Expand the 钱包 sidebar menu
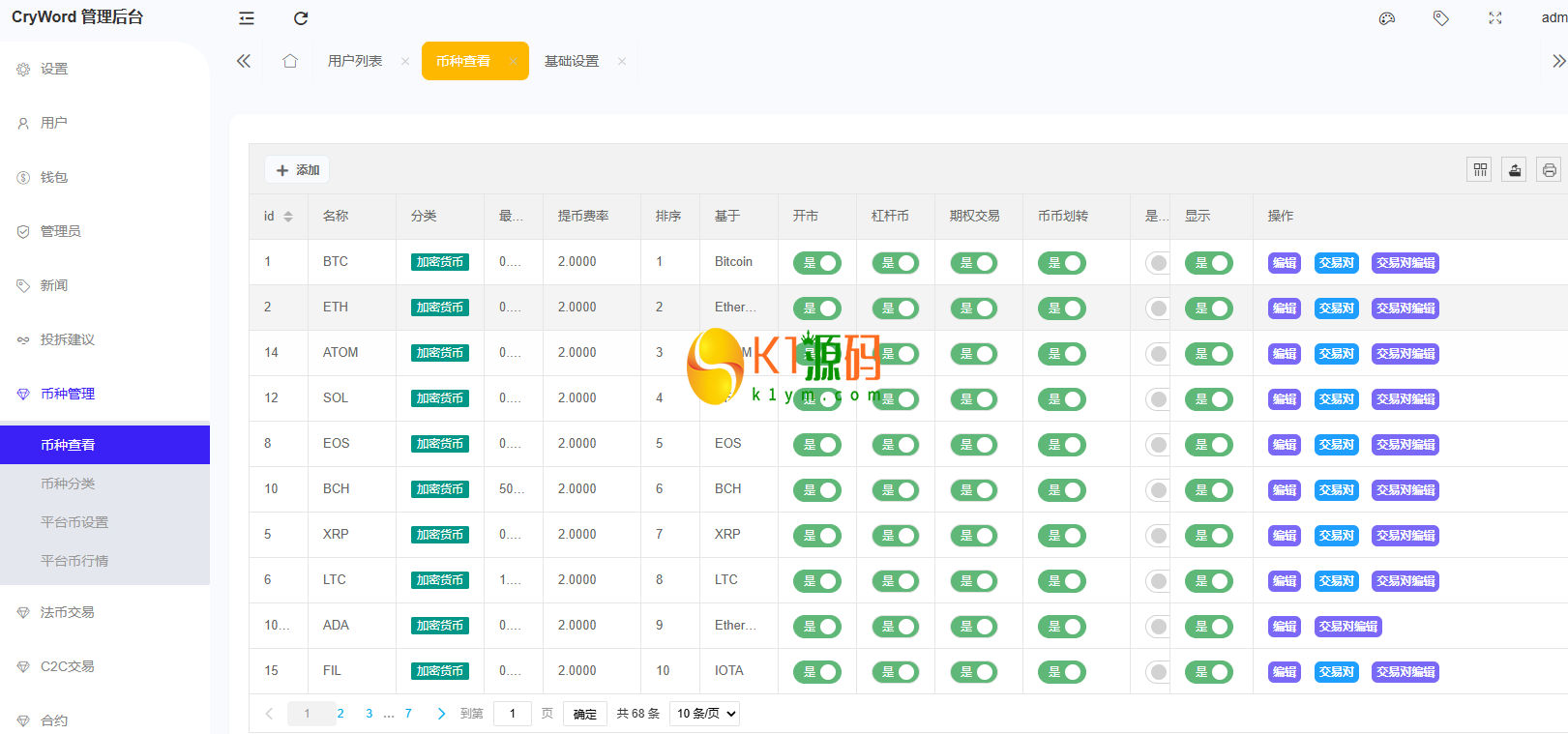1568x734 pixels. tap(104, 177)
